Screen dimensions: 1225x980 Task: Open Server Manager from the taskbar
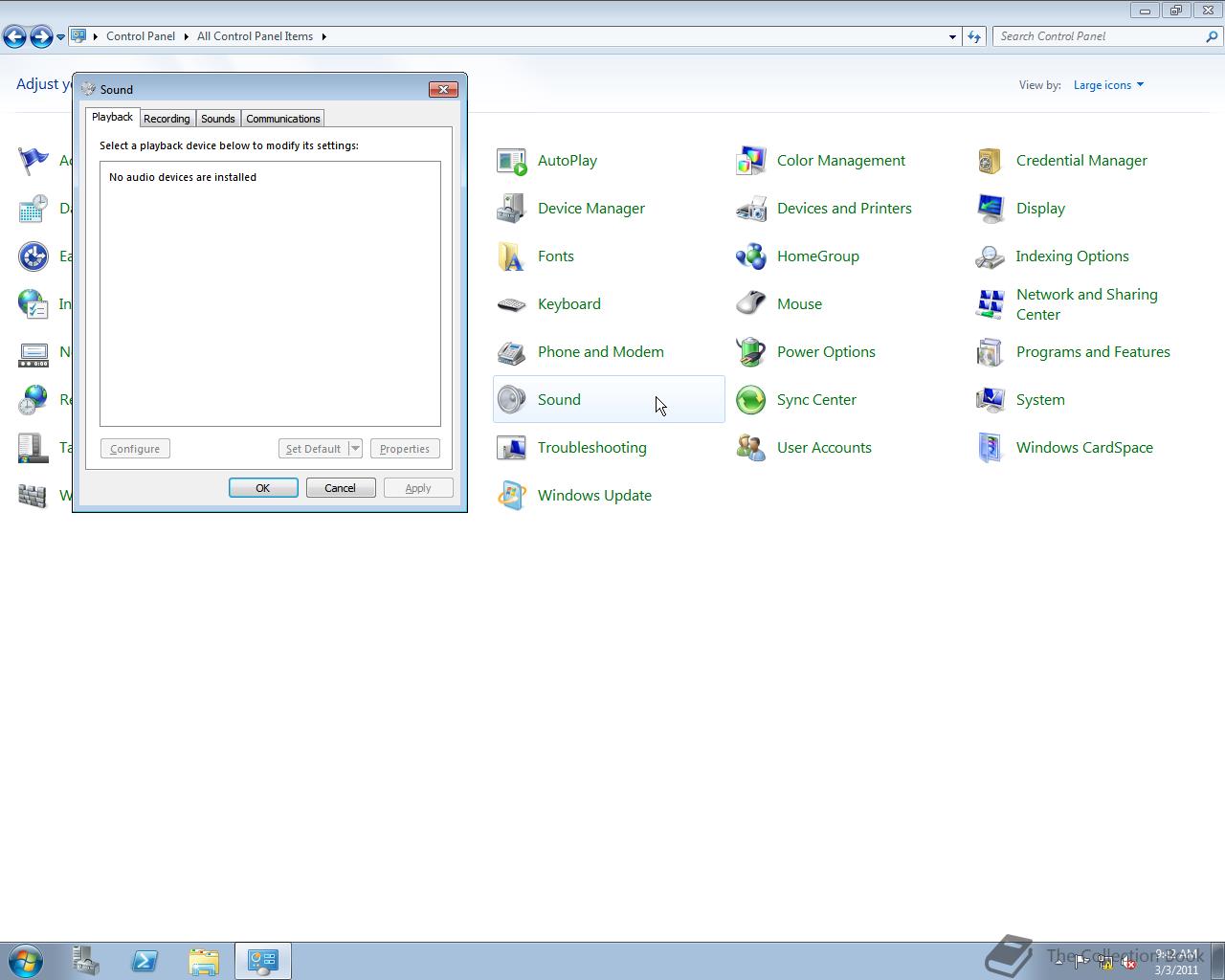[x=85, y=961]
